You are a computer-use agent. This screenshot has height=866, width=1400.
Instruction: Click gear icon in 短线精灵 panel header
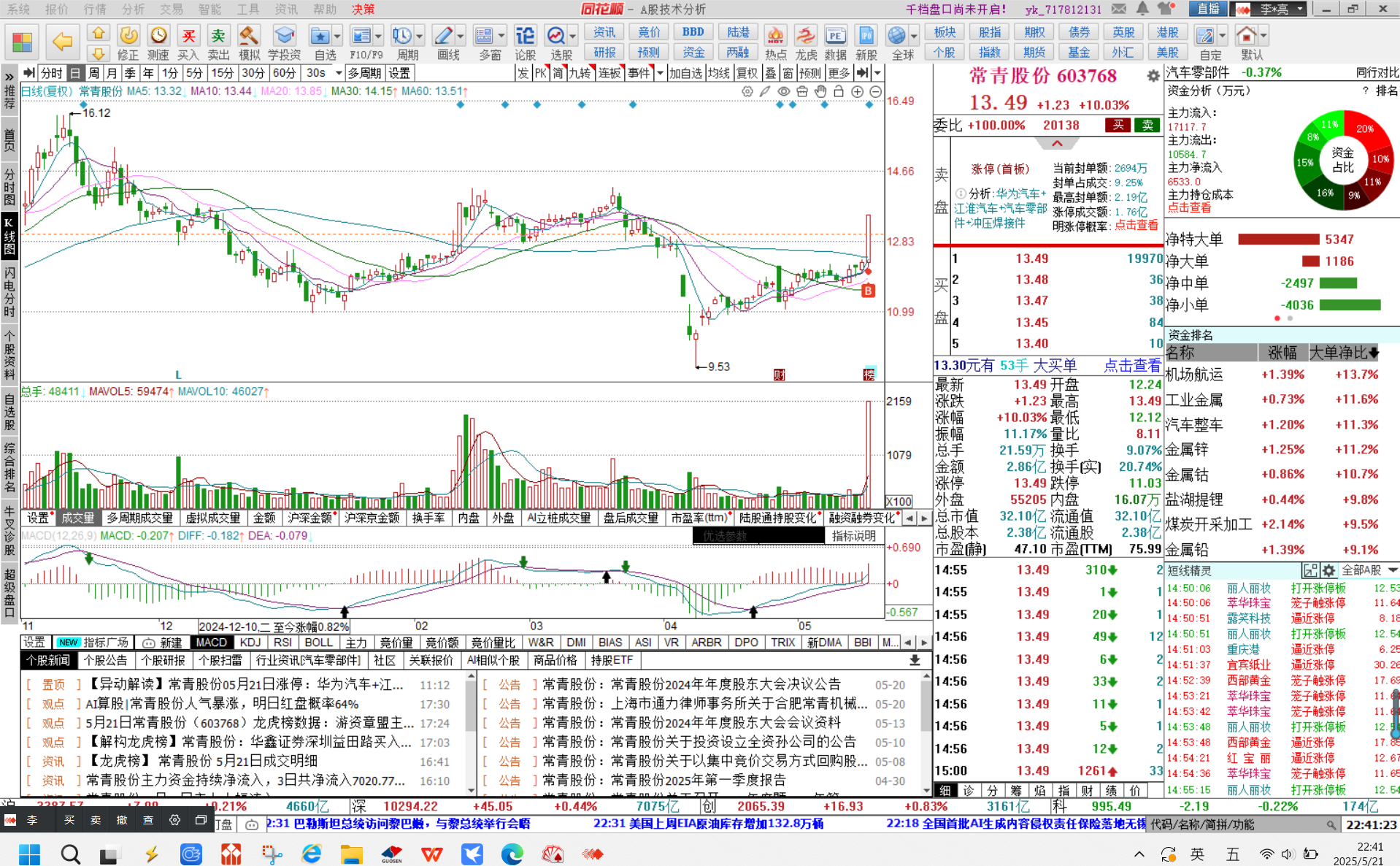click(x=1329, y=570)
